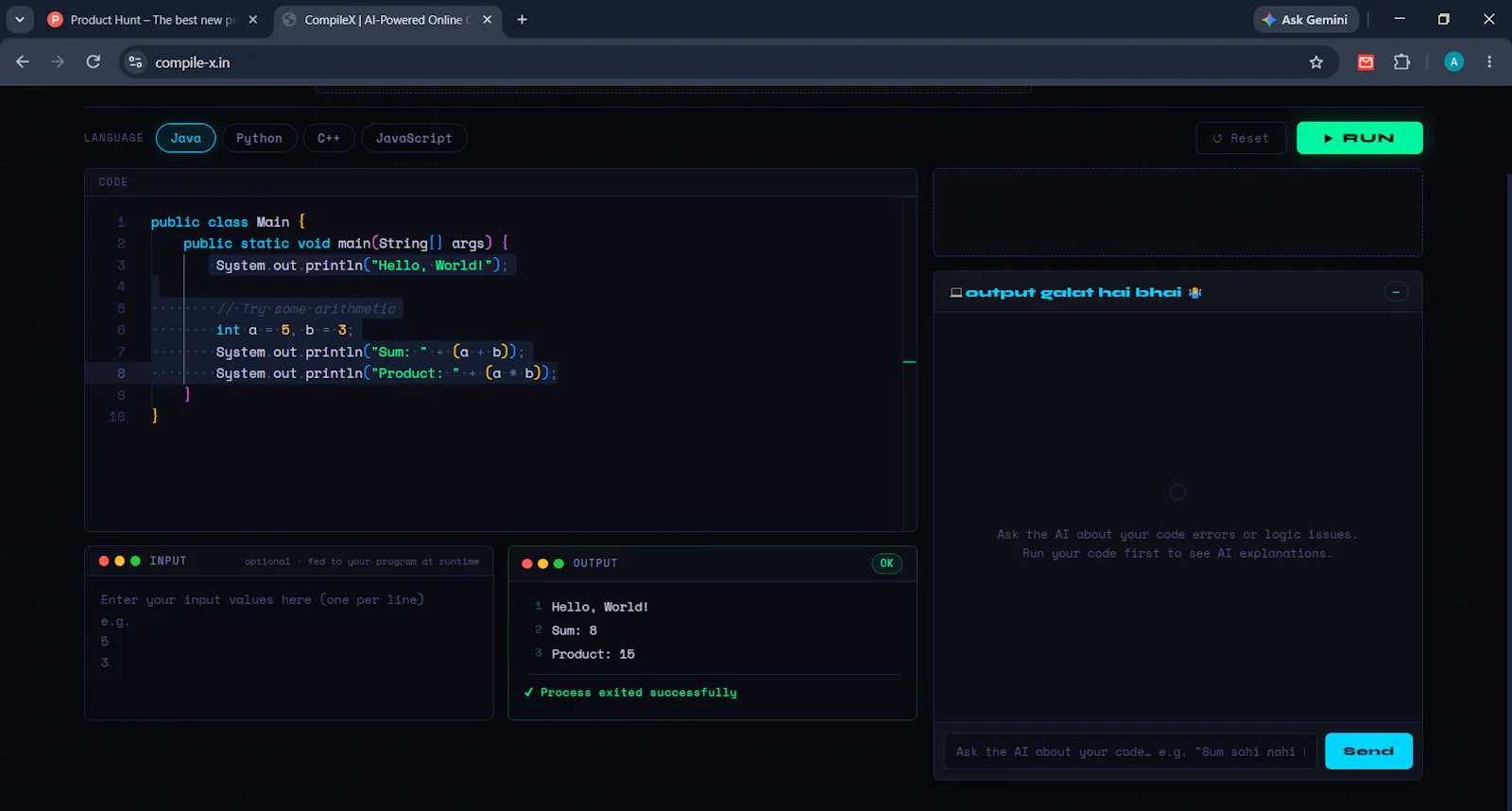
Task: Collapse the AI chat panel minus button
Action: click(x=1397, y=292)
